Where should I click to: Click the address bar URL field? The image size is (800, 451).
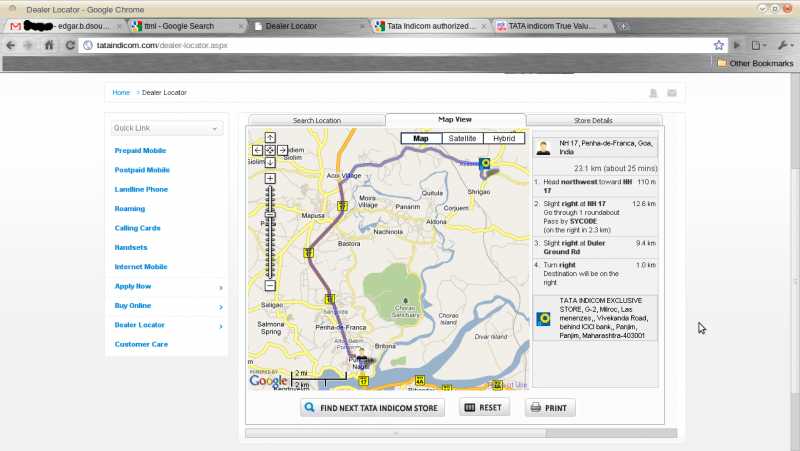coord(398,45)
